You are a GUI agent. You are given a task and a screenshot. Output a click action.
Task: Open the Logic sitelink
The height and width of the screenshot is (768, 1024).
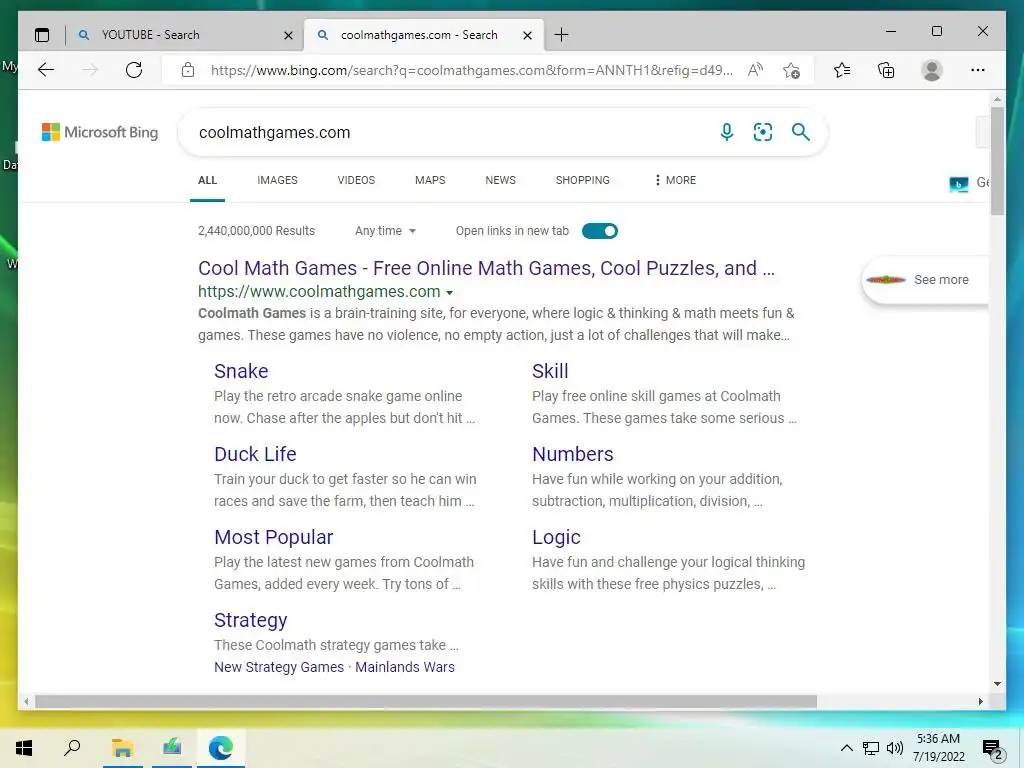pyautogui.click(x=556, y=537)
